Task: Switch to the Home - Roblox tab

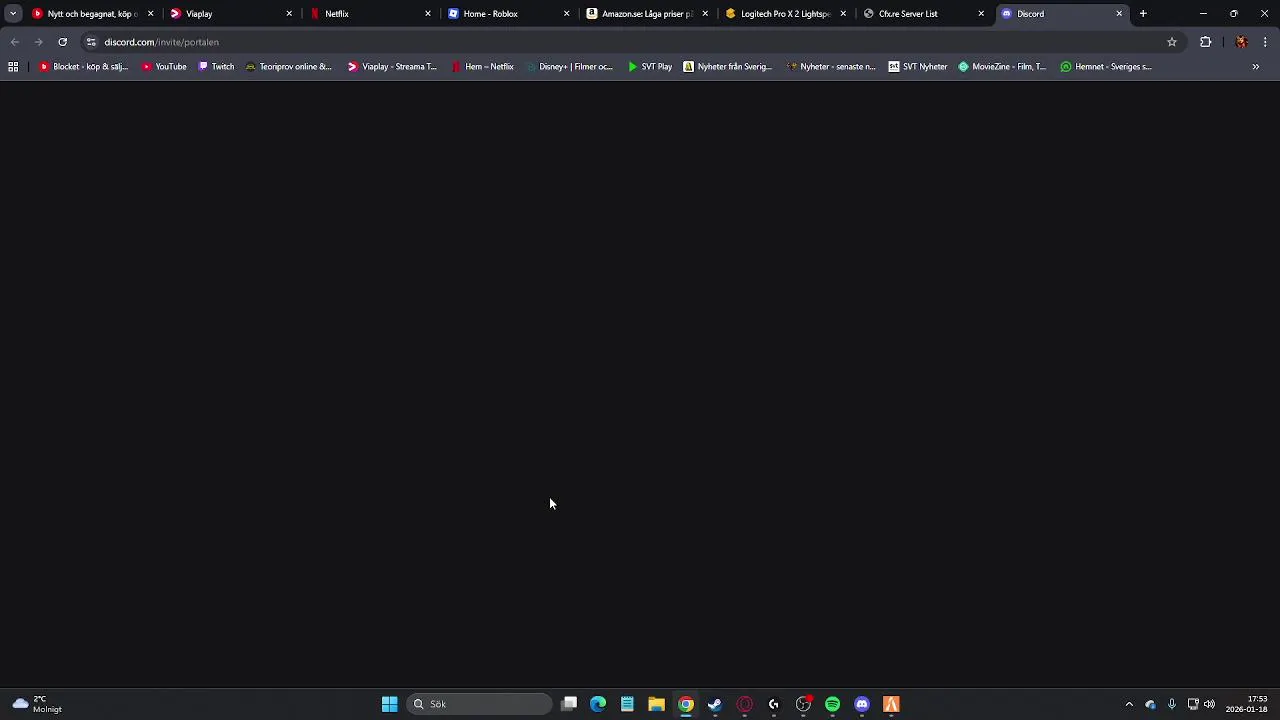Action: tap(508, 14)
